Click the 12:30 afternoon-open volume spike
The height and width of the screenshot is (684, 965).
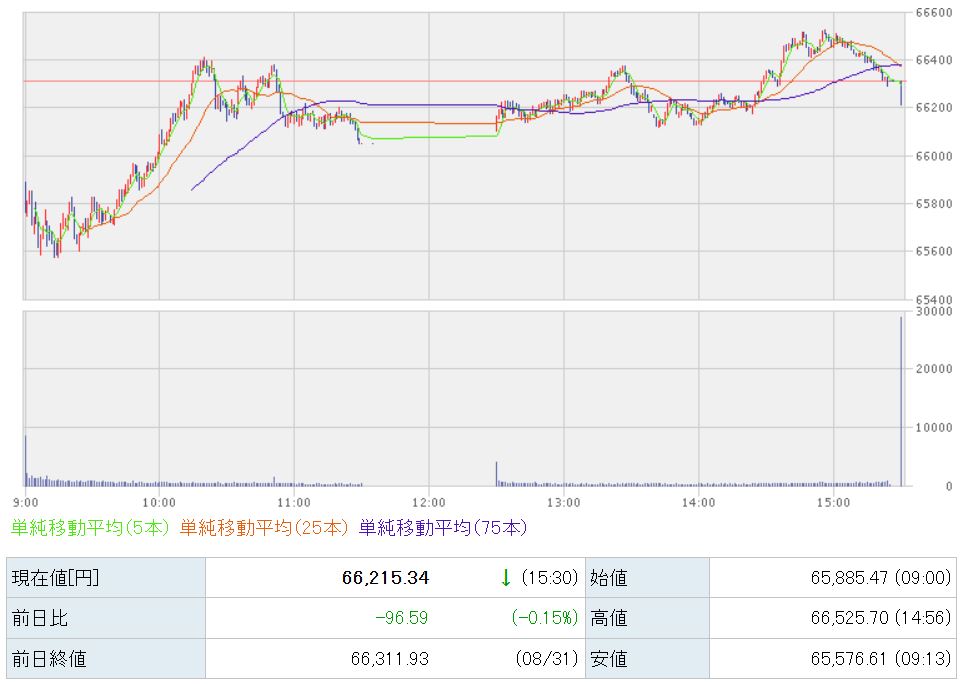[x=497, y=473]
